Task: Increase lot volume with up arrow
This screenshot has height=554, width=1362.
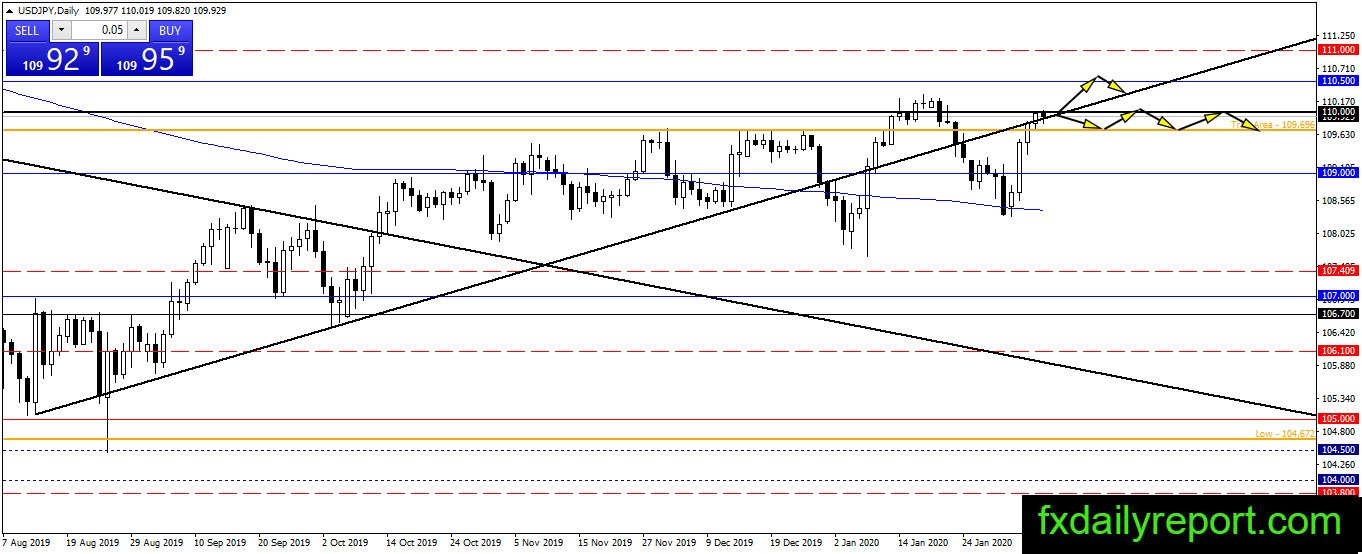Action: coord(137,30)
